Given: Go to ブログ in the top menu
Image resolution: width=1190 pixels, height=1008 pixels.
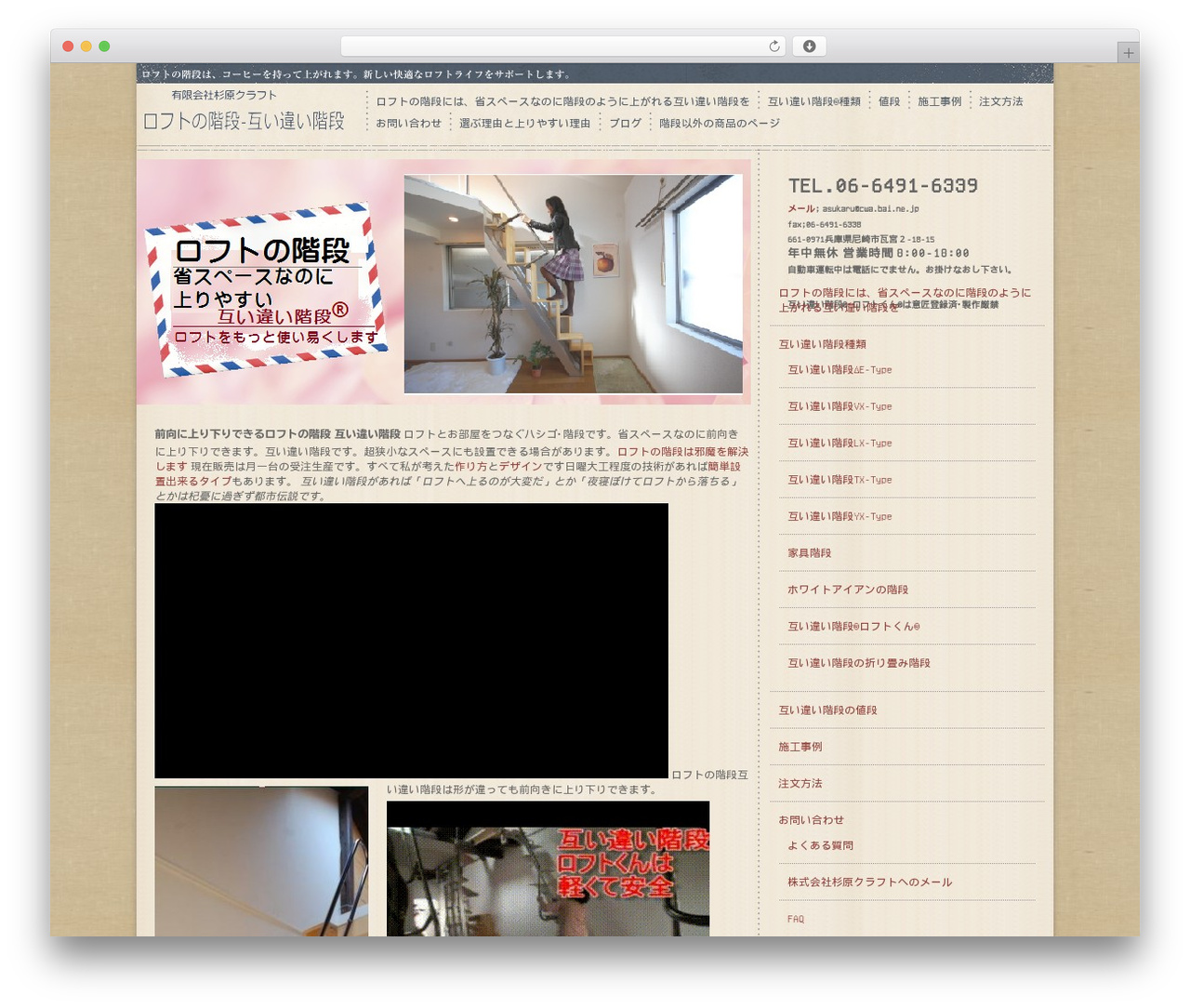Looking at the screenshot, I should (x=626, y=123).
